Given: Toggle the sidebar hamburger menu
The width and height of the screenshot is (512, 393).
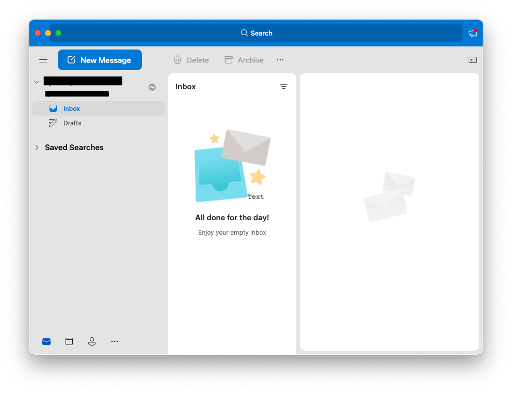Looking at the screenshot, I should pos(43,60).
